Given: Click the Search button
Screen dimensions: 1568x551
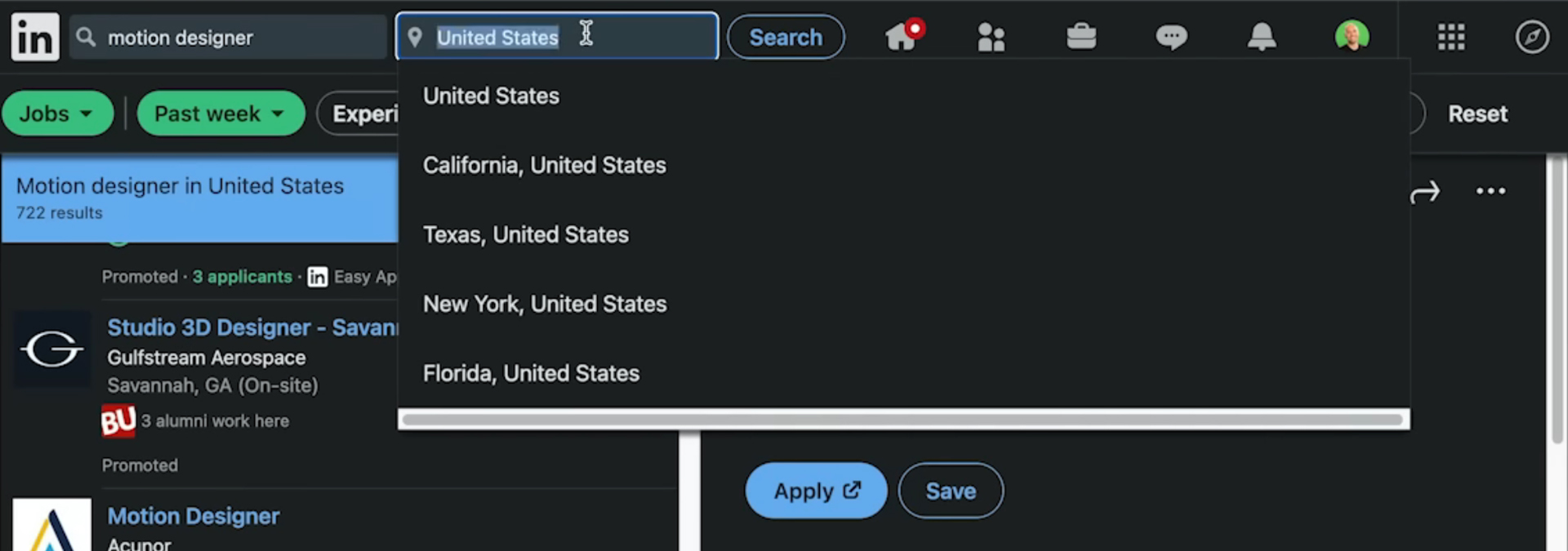Looking at the screenshot, I should click(786, 37).
